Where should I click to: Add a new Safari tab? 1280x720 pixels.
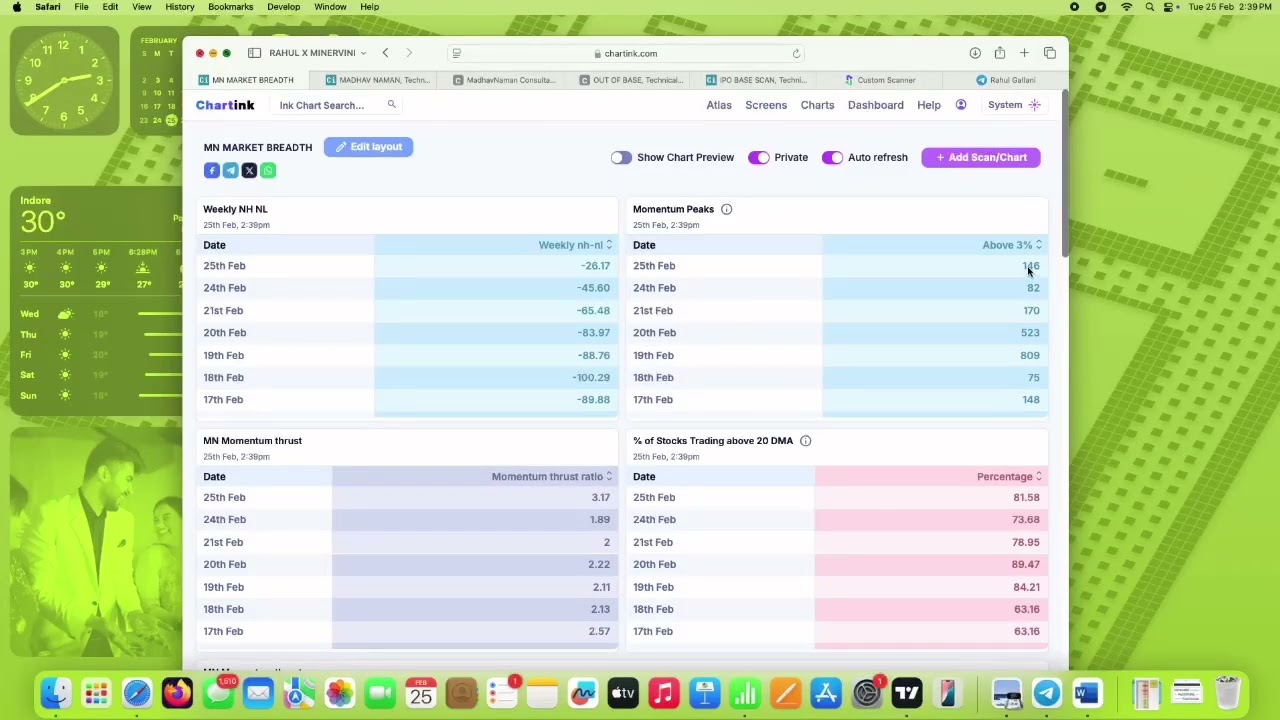[1024, 53]
